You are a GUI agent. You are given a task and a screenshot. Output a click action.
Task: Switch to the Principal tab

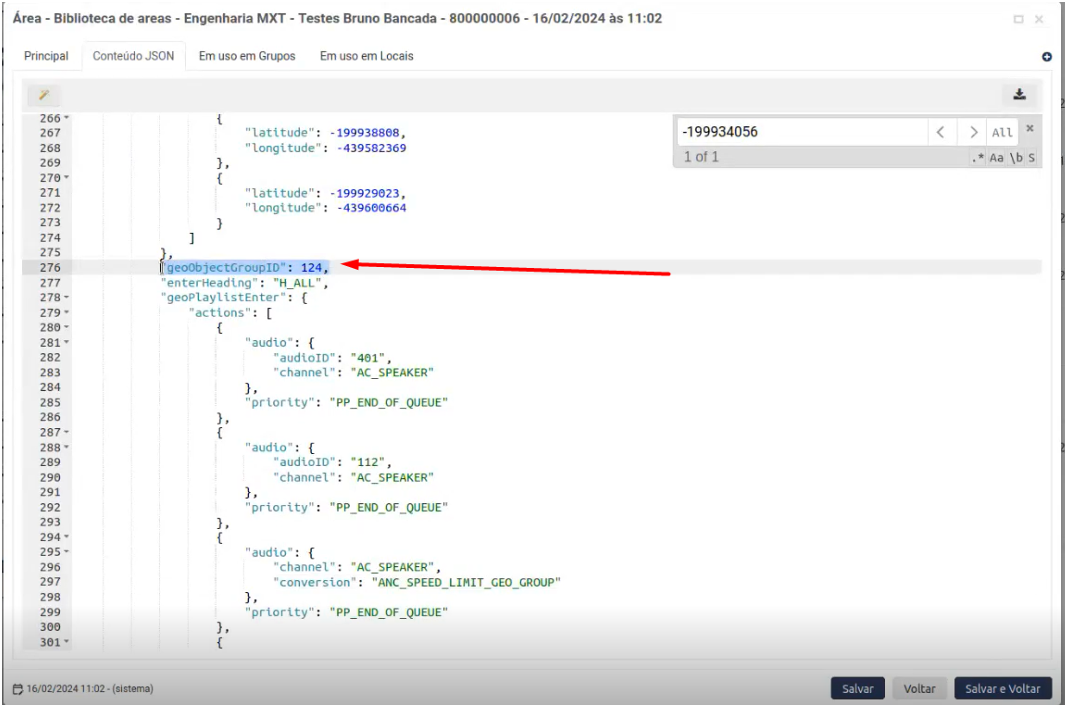[46, 56]
